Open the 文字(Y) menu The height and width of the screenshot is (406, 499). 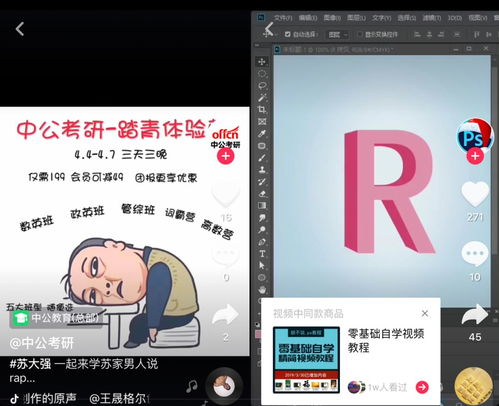382,18
